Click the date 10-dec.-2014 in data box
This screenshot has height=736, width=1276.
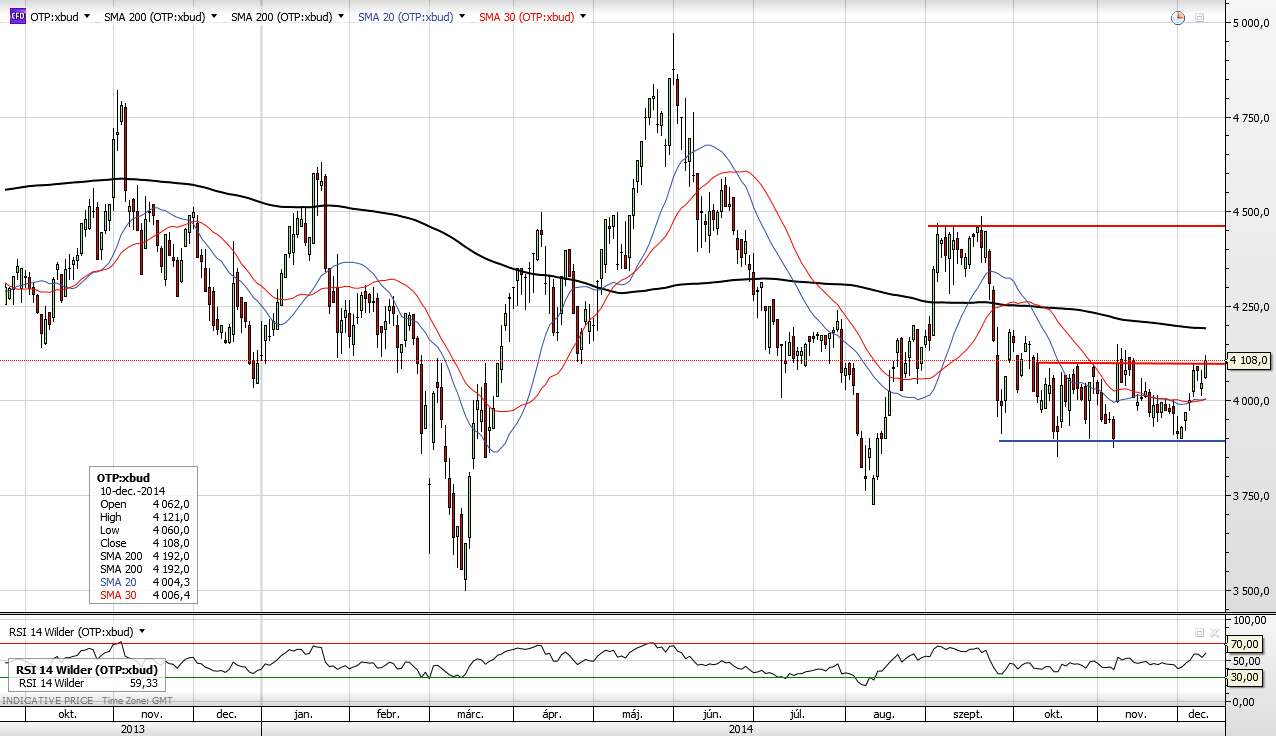(x=133, y=491)
